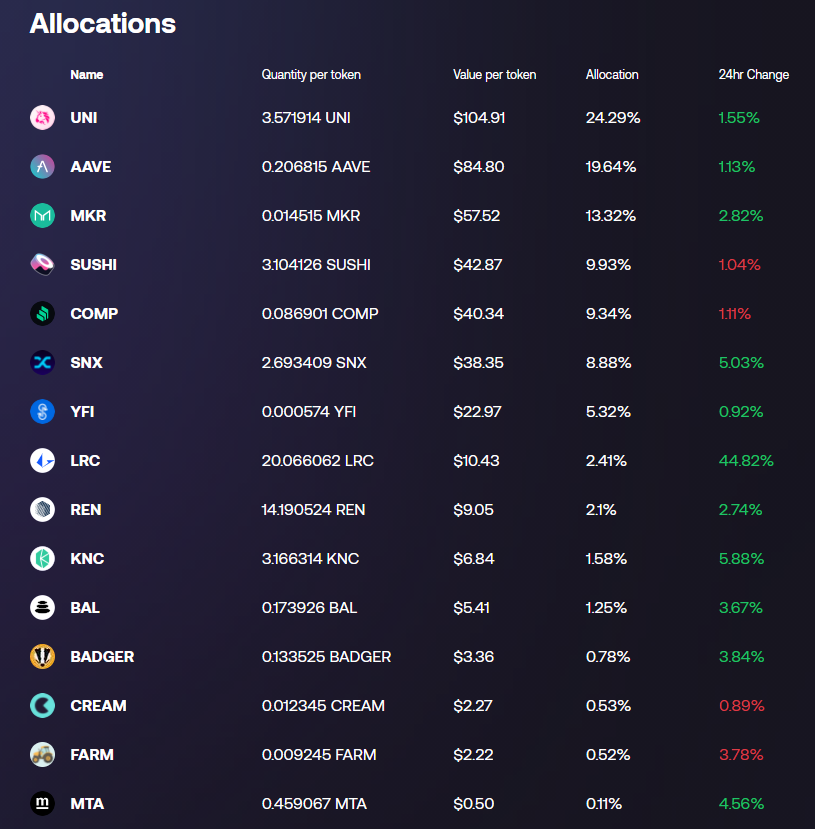Click the Name column header
The width and height of the screenshot is (815, 829).
click(87, 75)
